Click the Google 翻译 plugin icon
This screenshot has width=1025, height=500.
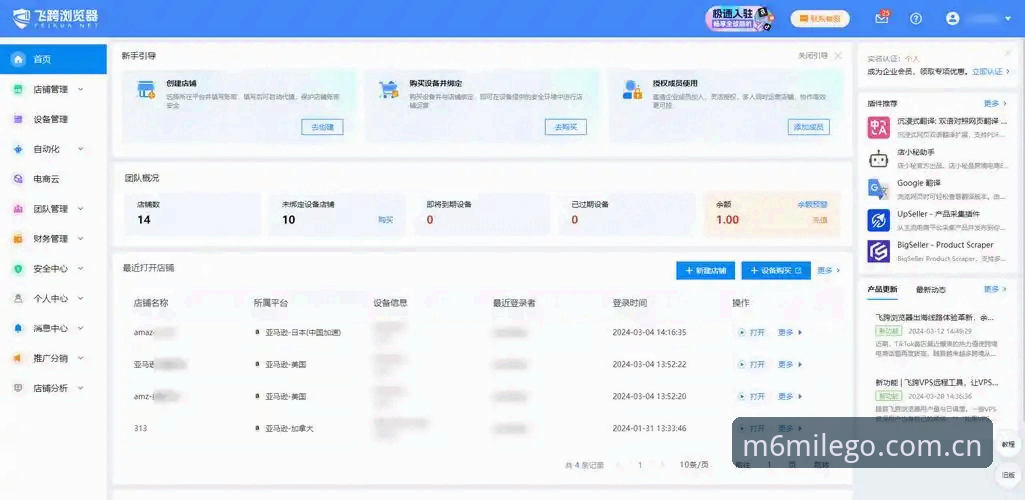pyautogui.click(x=879, y=189)
